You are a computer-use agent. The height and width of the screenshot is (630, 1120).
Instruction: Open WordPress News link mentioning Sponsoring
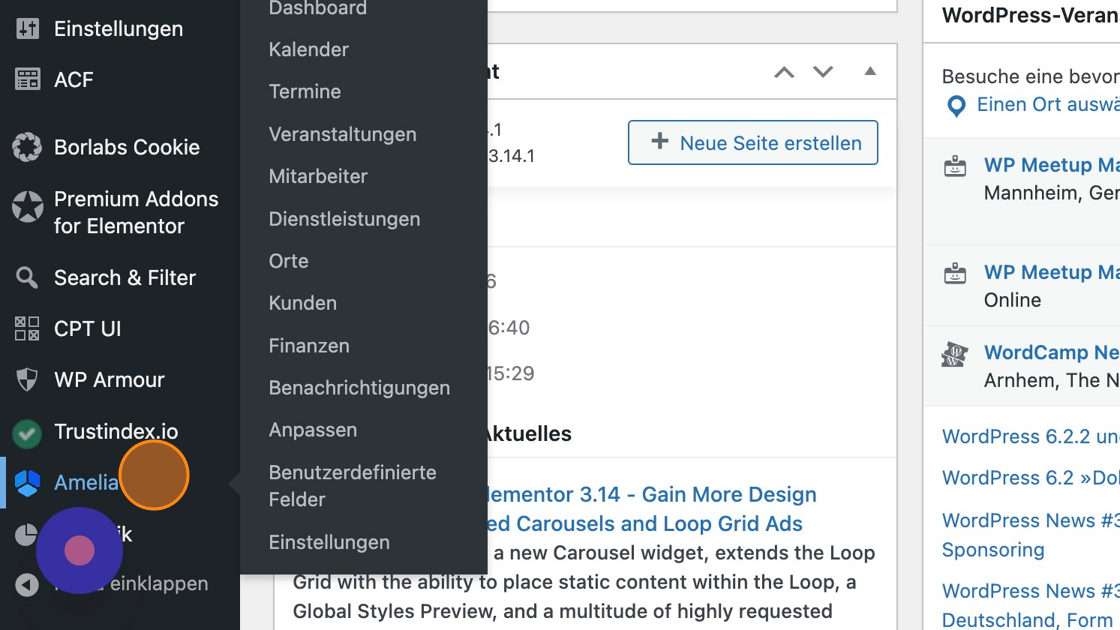(1031, 535)
